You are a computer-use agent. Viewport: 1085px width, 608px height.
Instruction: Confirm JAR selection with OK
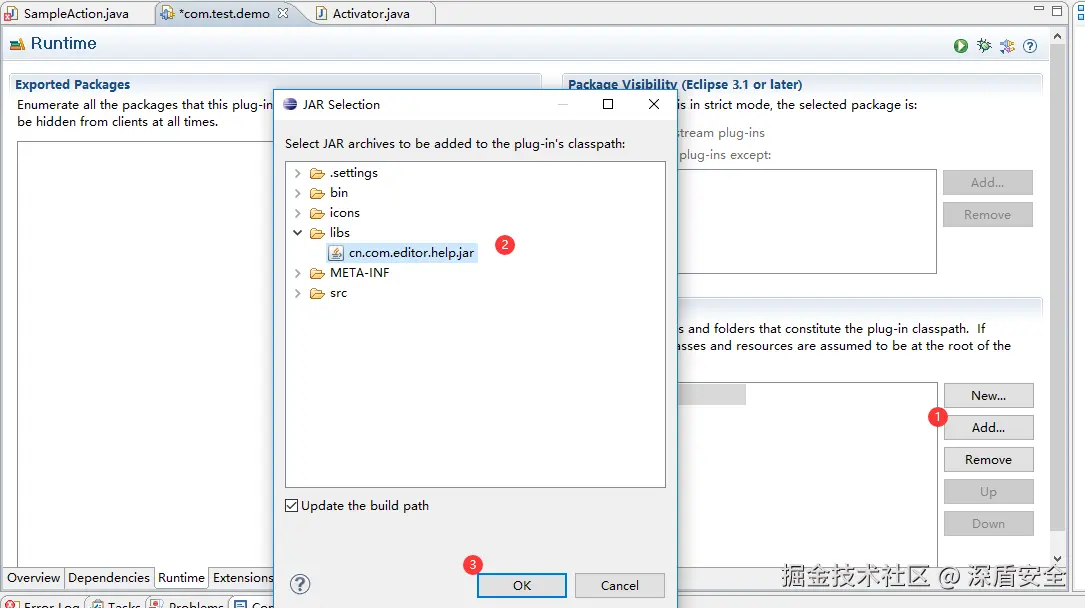(522, 585)
